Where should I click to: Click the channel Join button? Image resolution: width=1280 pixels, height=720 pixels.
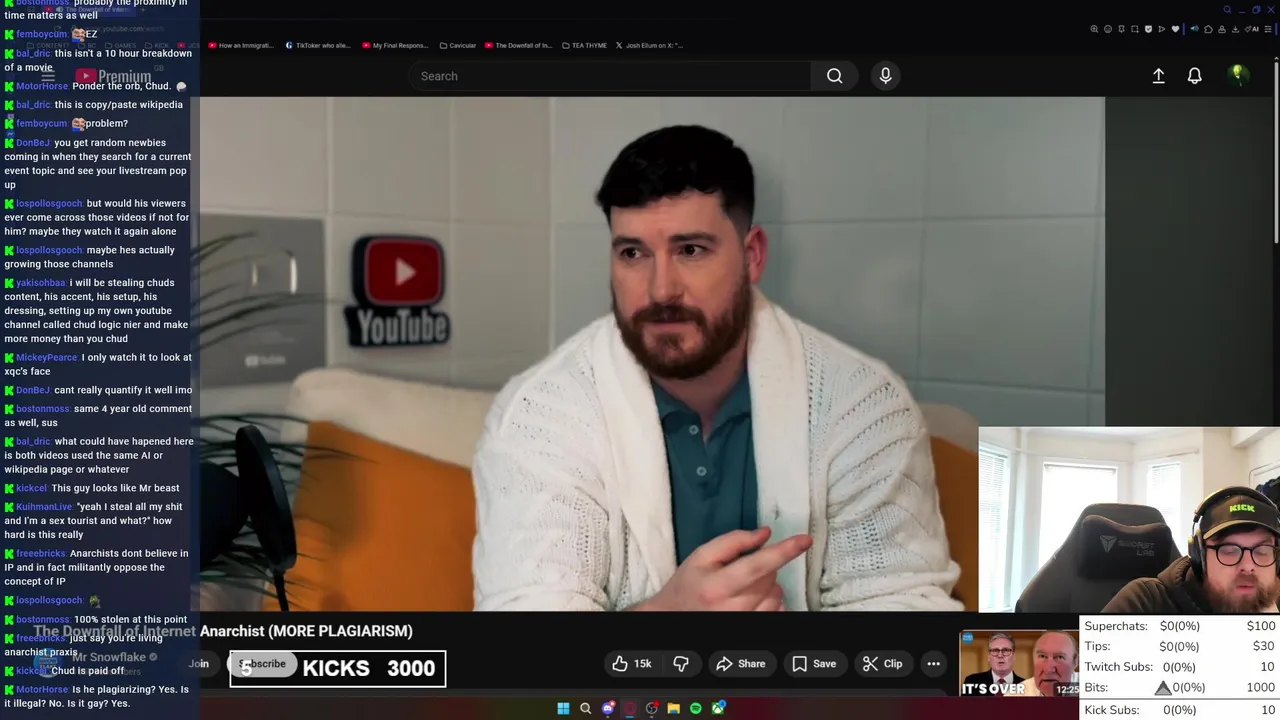199,664
